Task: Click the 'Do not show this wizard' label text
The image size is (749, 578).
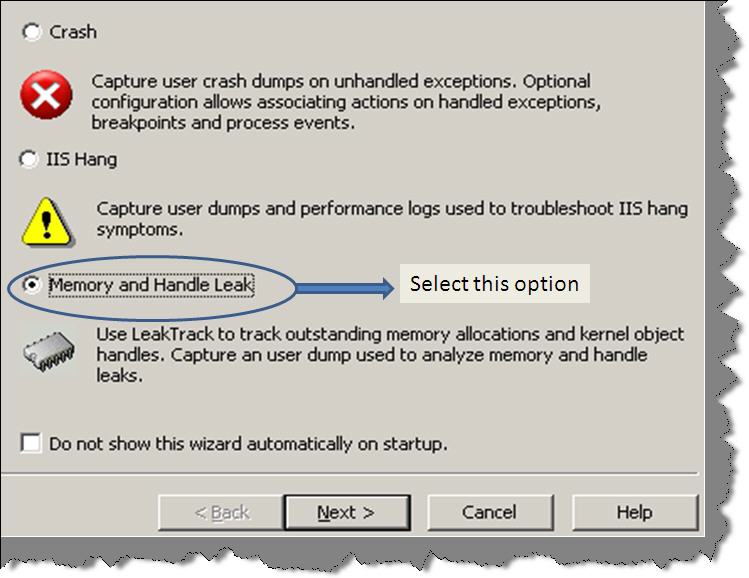Action: [248, 444]
